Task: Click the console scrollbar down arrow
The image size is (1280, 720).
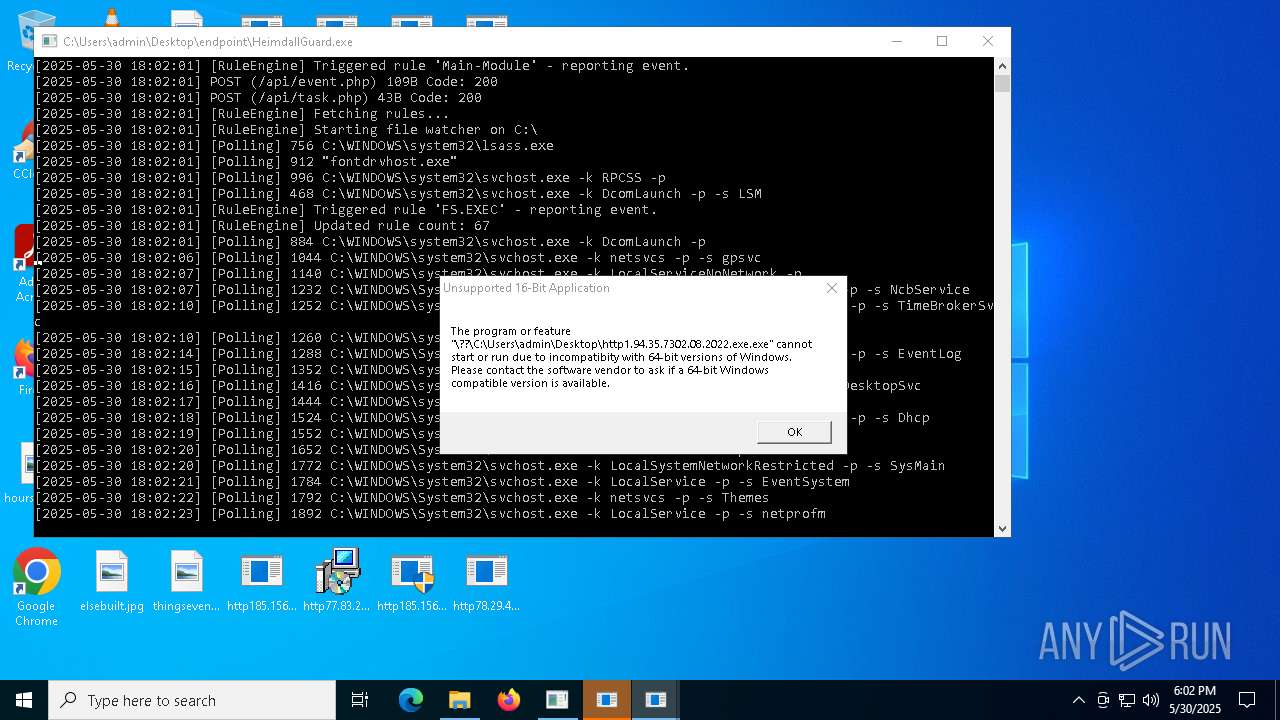Action: (1002, 528)
